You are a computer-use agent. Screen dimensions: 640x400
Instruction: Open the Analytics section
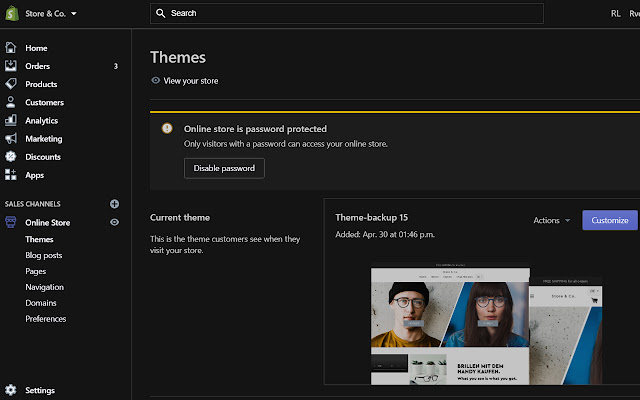[42, 121]
